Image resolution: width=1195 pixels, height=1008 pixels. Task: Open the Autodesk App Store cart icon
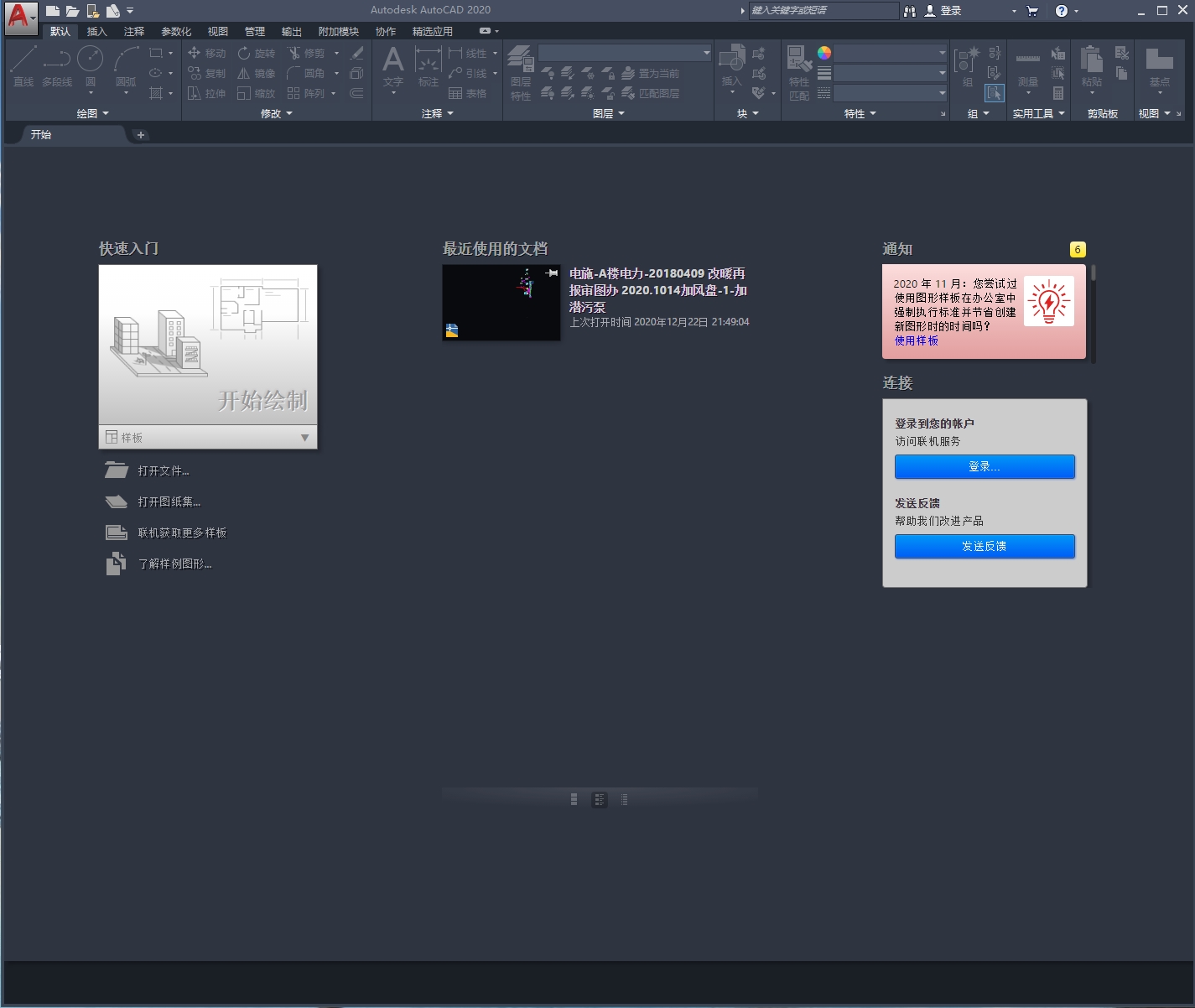click(1032, 11)
